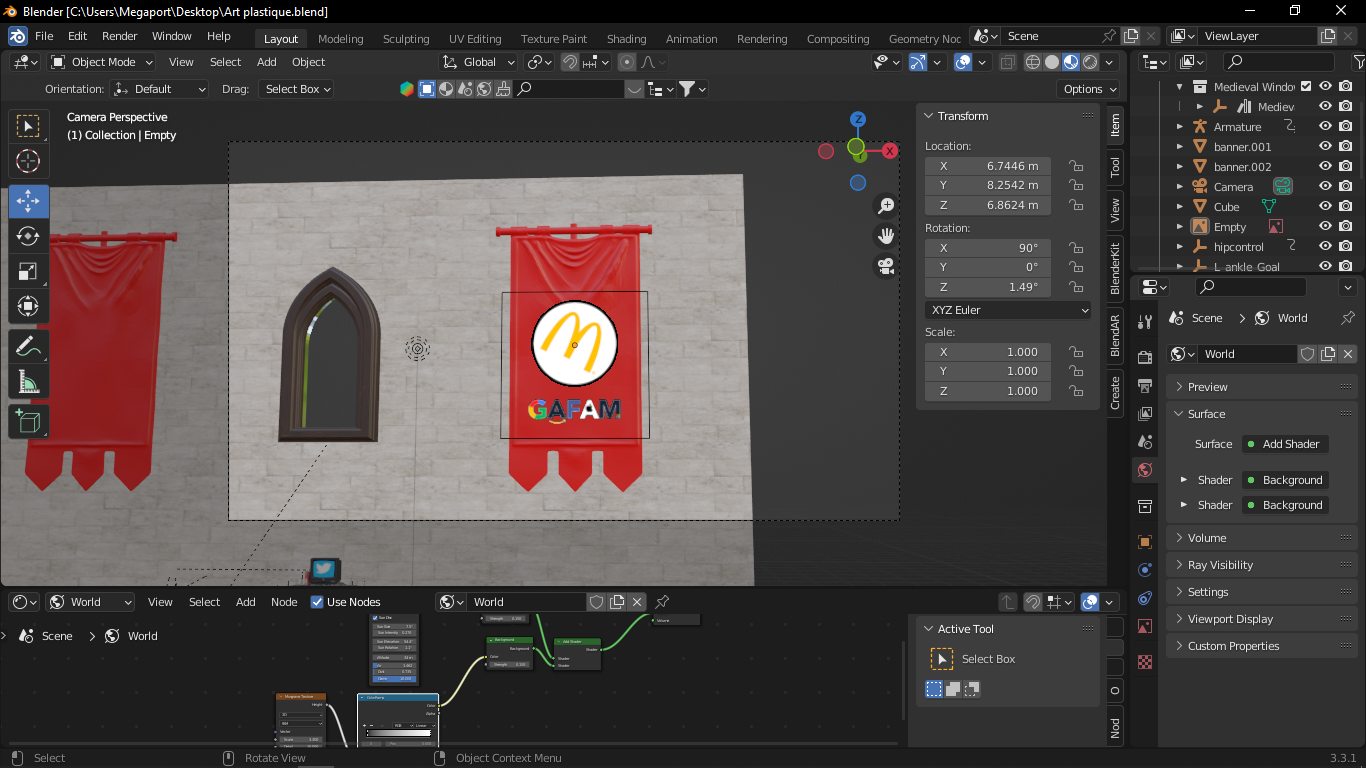Open the Object Mode dropdown

[102, 62]
